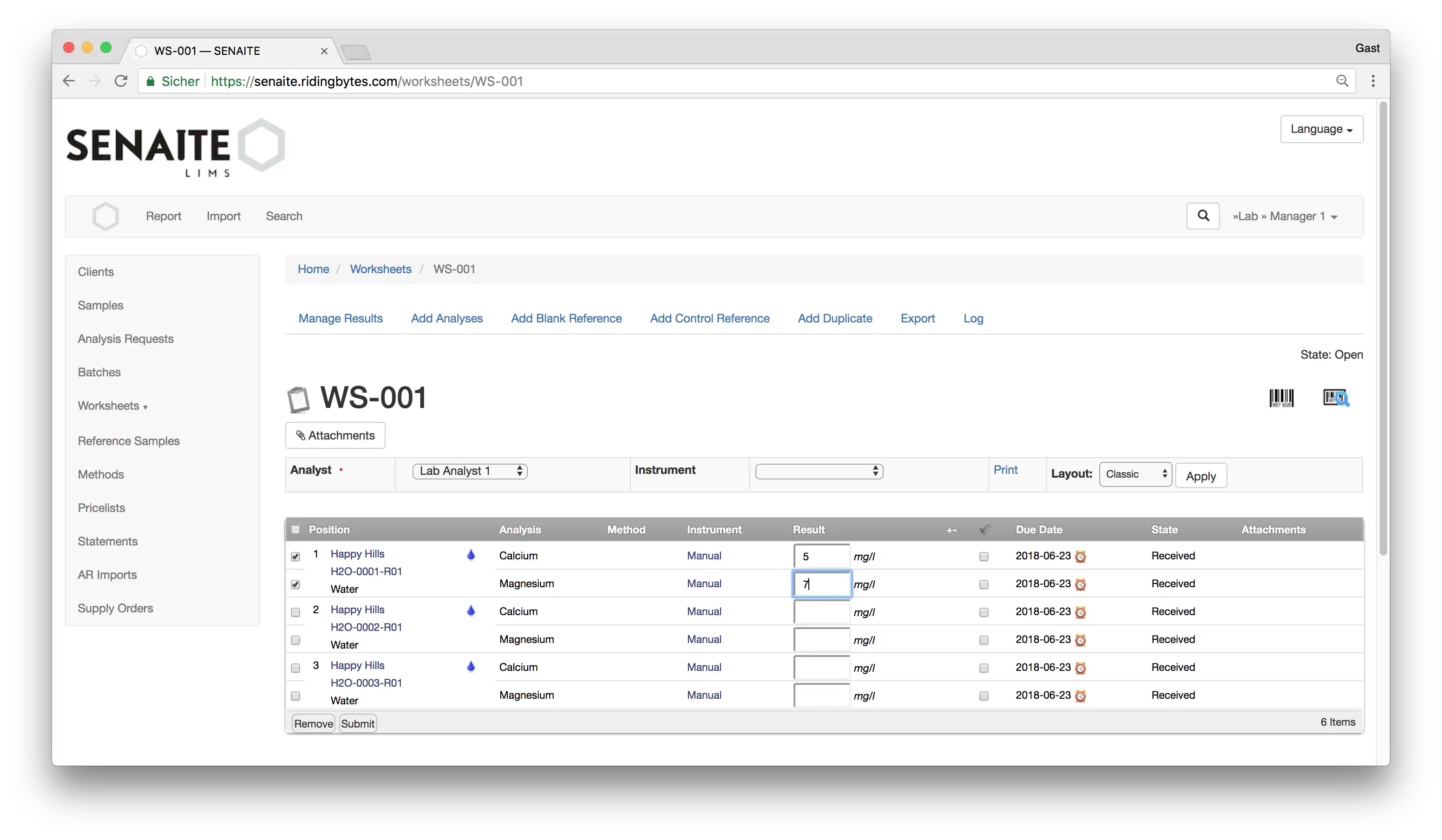Click the Magnesium result input field row 1

(x=820, y=584)
